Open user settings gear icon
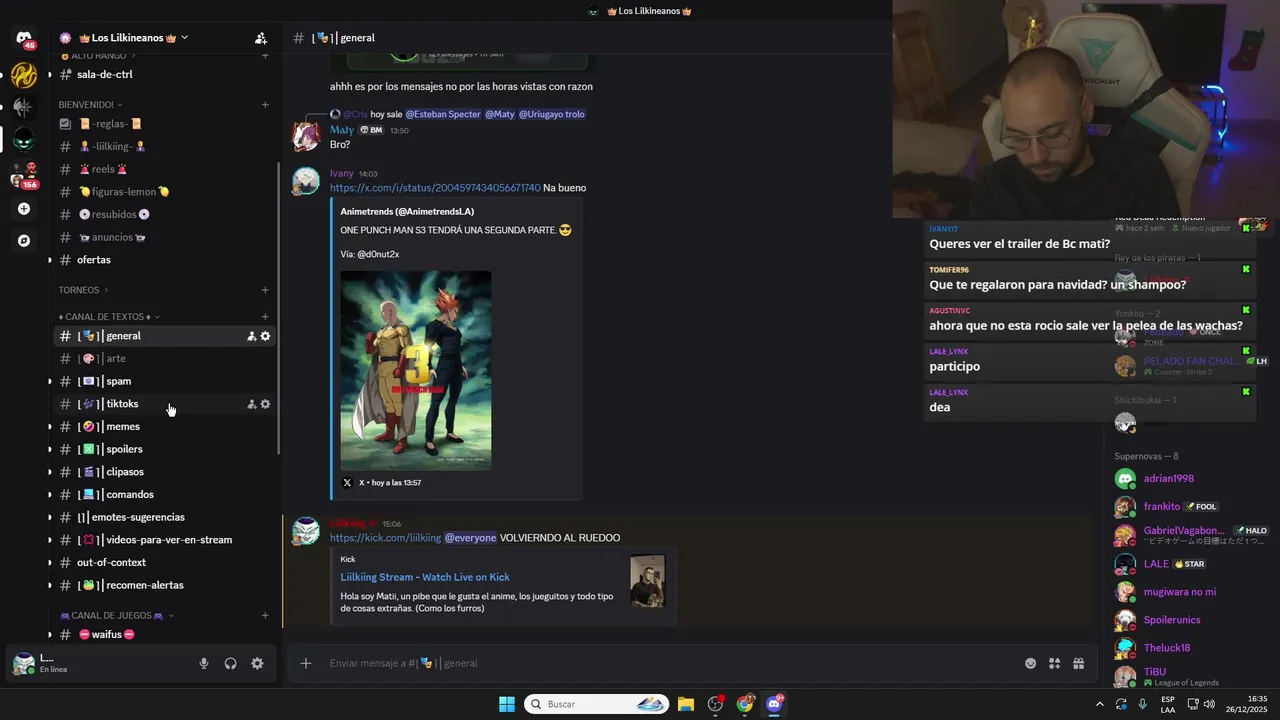The image size is (1280, 720). (257, 663)
